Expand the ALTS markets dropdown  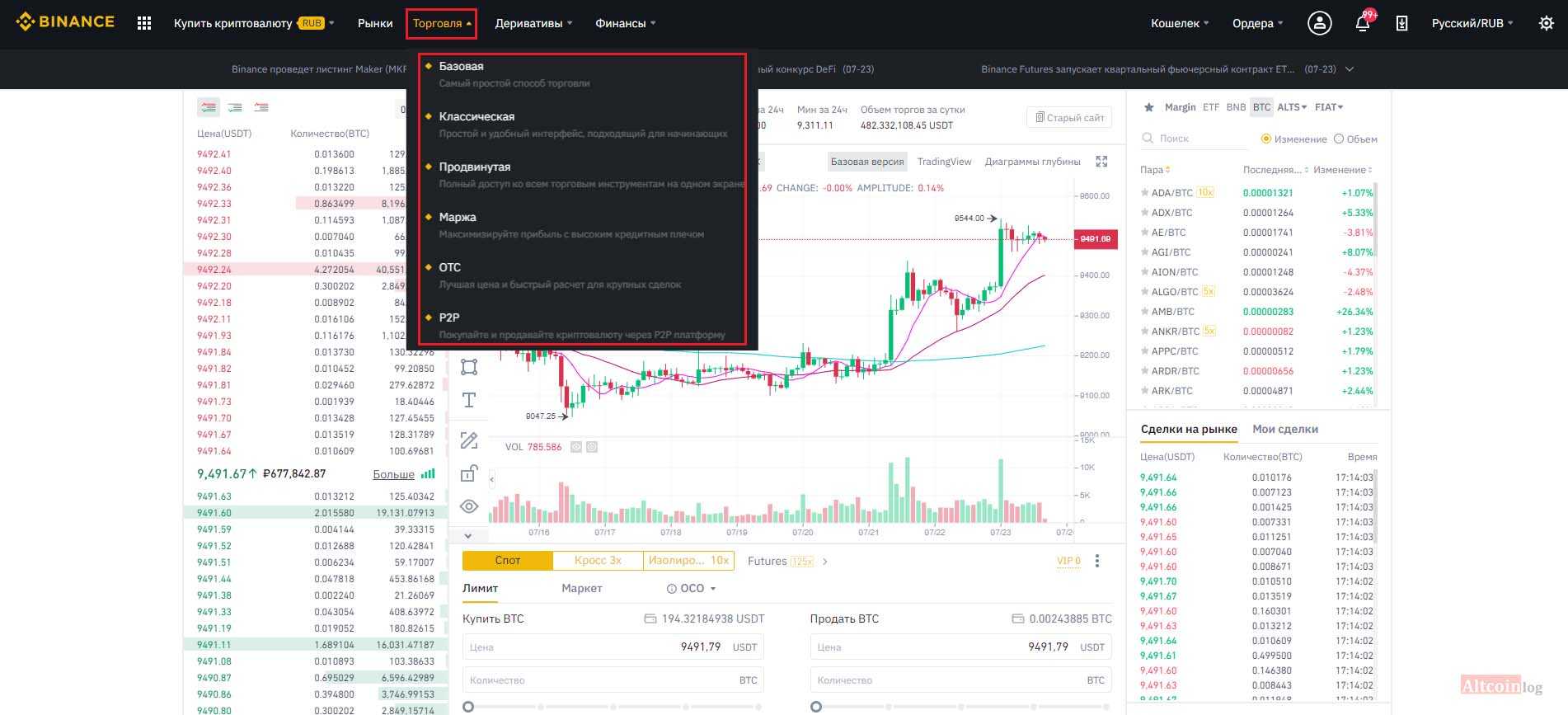[x=1292, y=107]
